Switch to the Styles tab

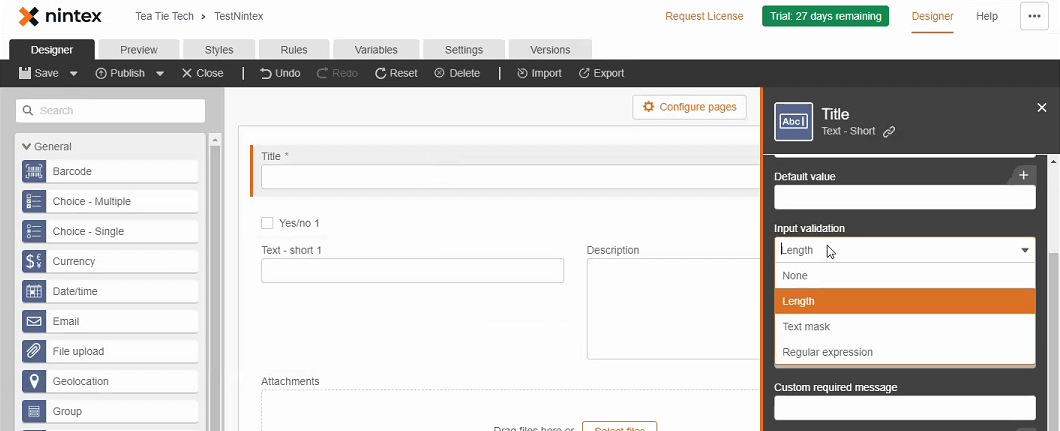coord(218,49)
